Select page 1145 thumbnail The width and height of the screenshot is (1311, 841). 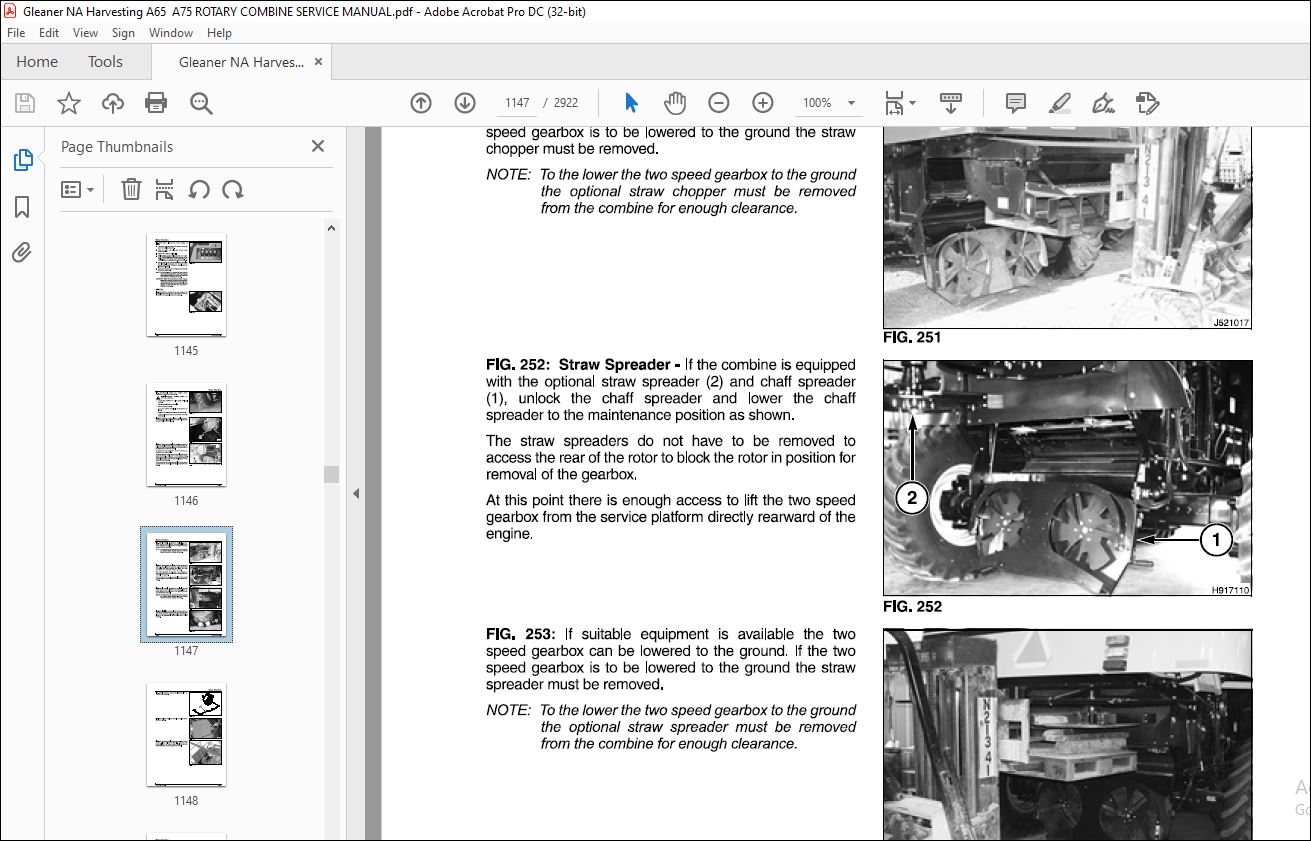pos(186,285)
